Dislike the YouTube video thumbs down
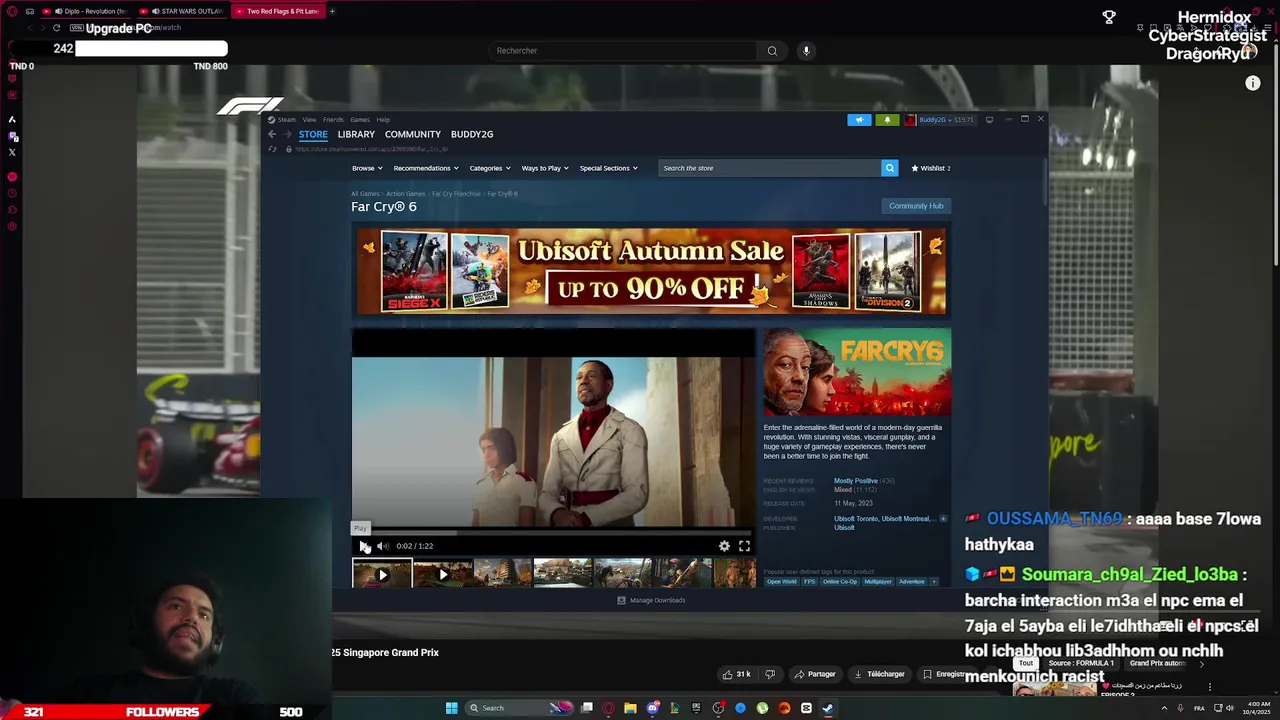The height and width of the screenshot is (720, 1280). (x=770, y=675)
